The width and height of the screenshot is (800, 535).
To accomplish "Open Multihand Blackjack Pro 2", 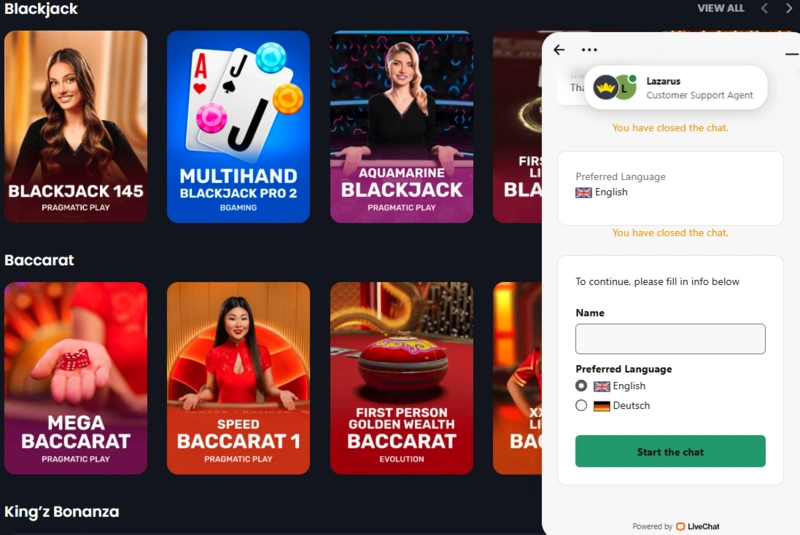I will [x=238, y=126].
